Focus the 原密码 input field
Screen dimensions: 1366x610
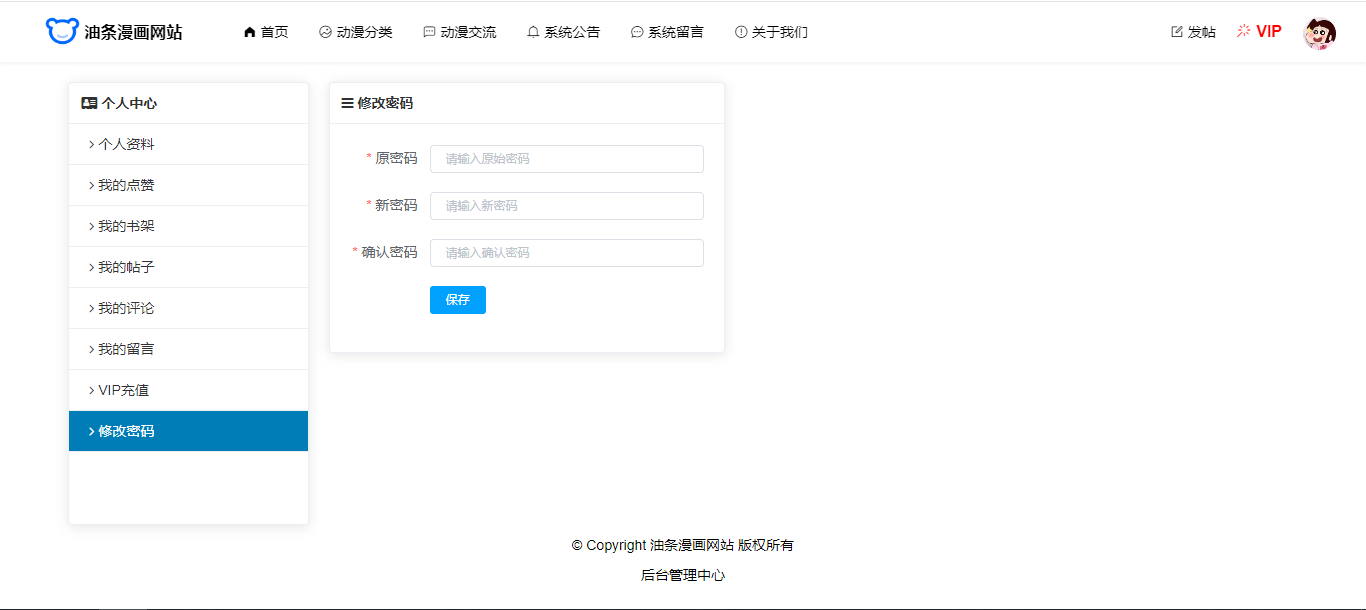point(566,159)
